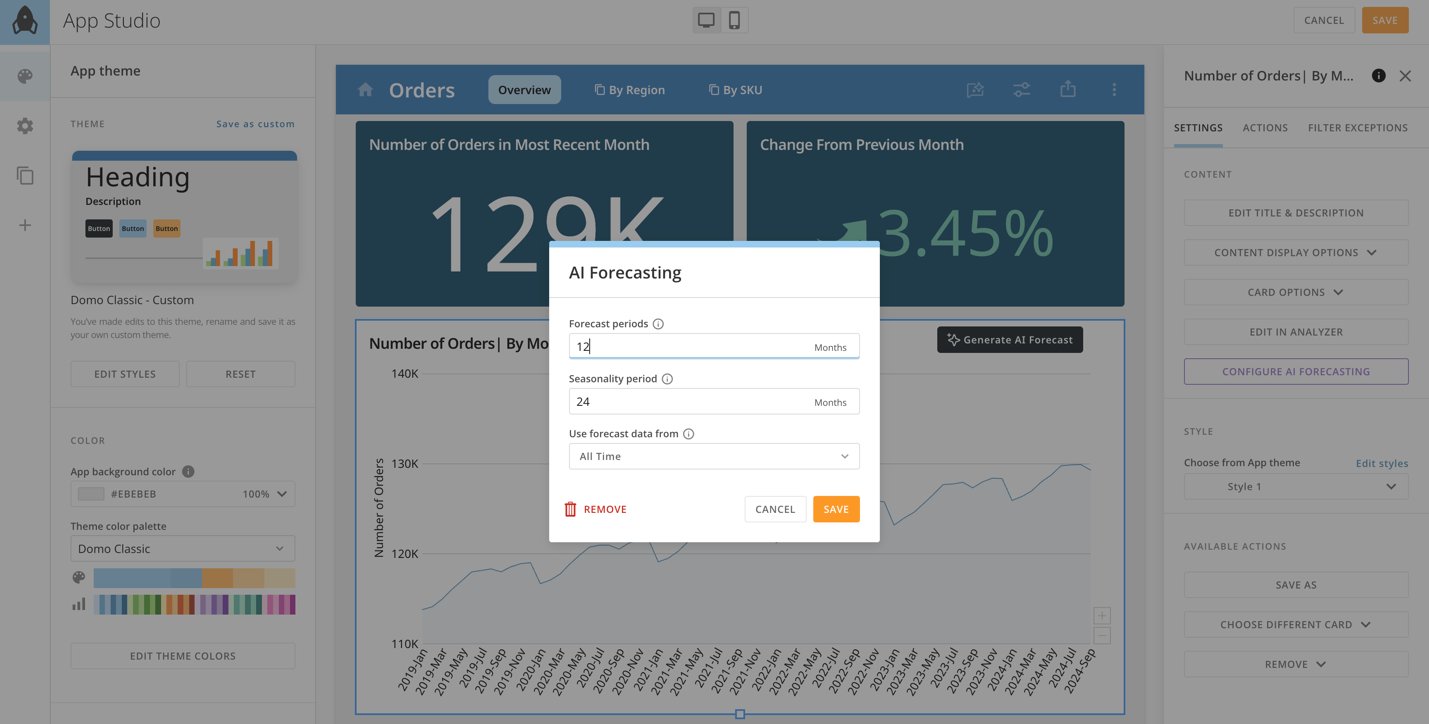The image size is (1429, 724).
Task: Click the edit page icon in Orders header
Action: (975, 90)
